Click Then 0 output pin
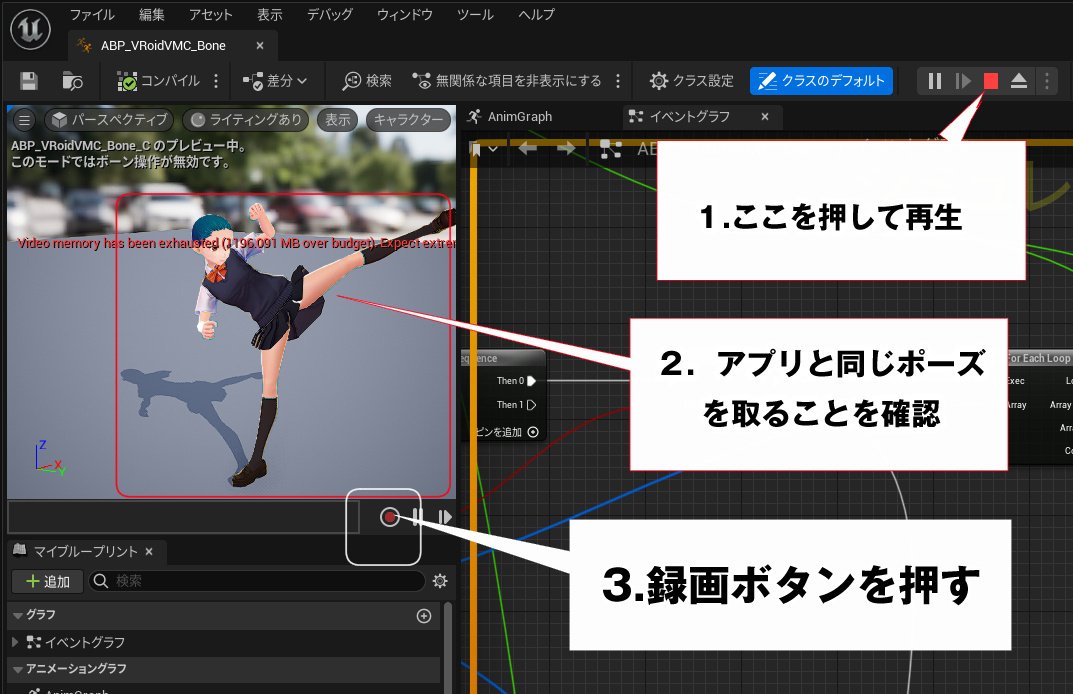This screenshot has height=694, width=1073. coord(532,381)
